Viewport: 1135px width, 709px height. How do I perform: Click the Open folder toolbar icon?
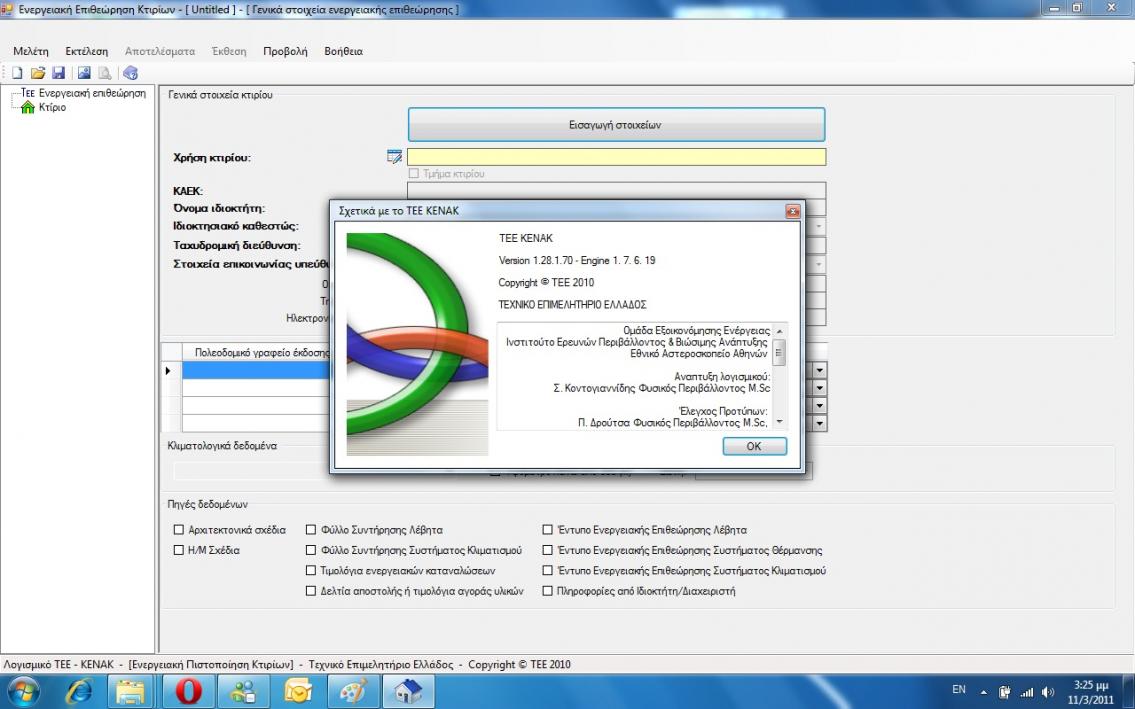click(x=38, y=72)
